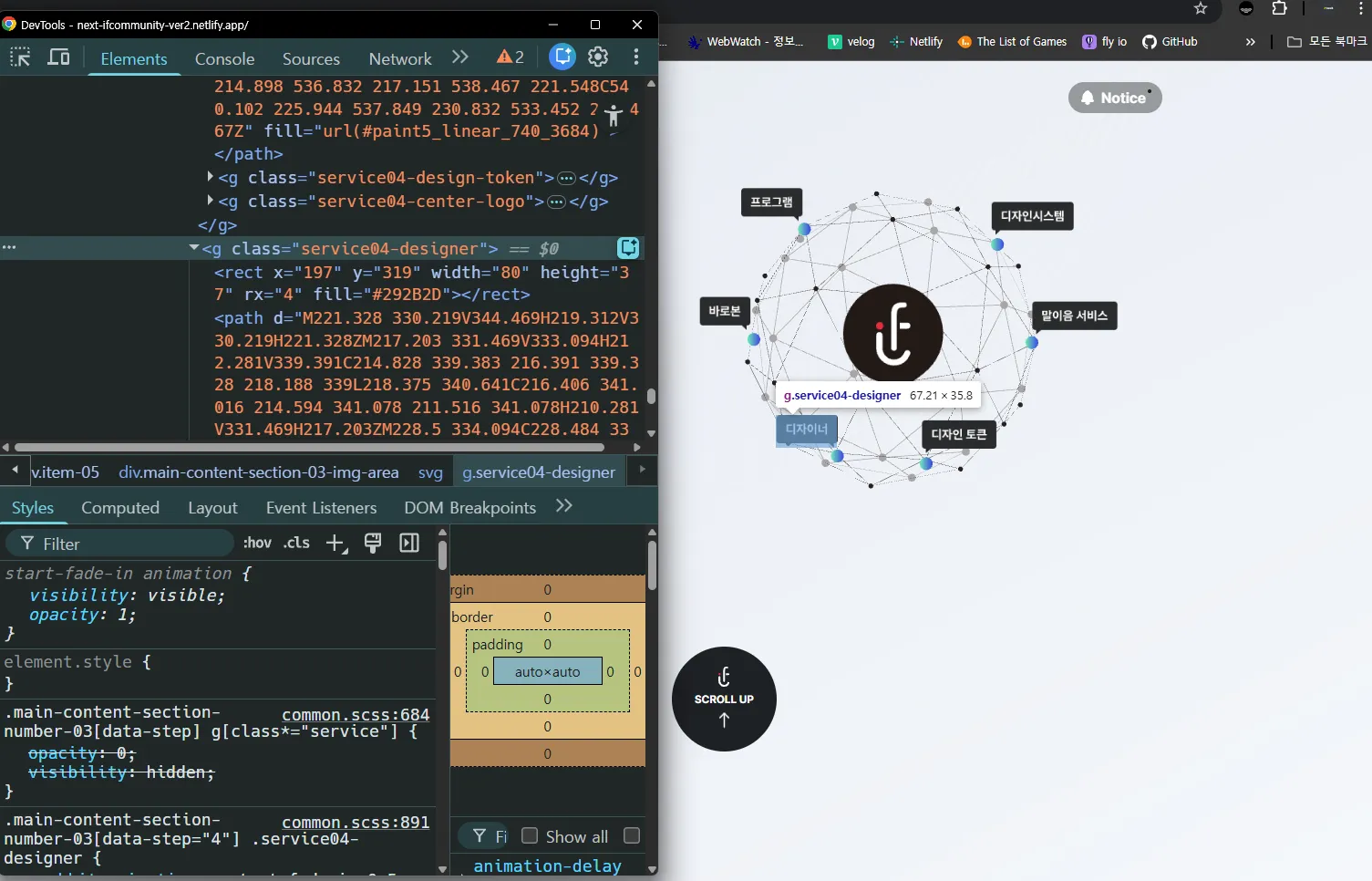Switch to the Console tab
The height and width of the screenshot is (881, 1372).
coord(224,58)
